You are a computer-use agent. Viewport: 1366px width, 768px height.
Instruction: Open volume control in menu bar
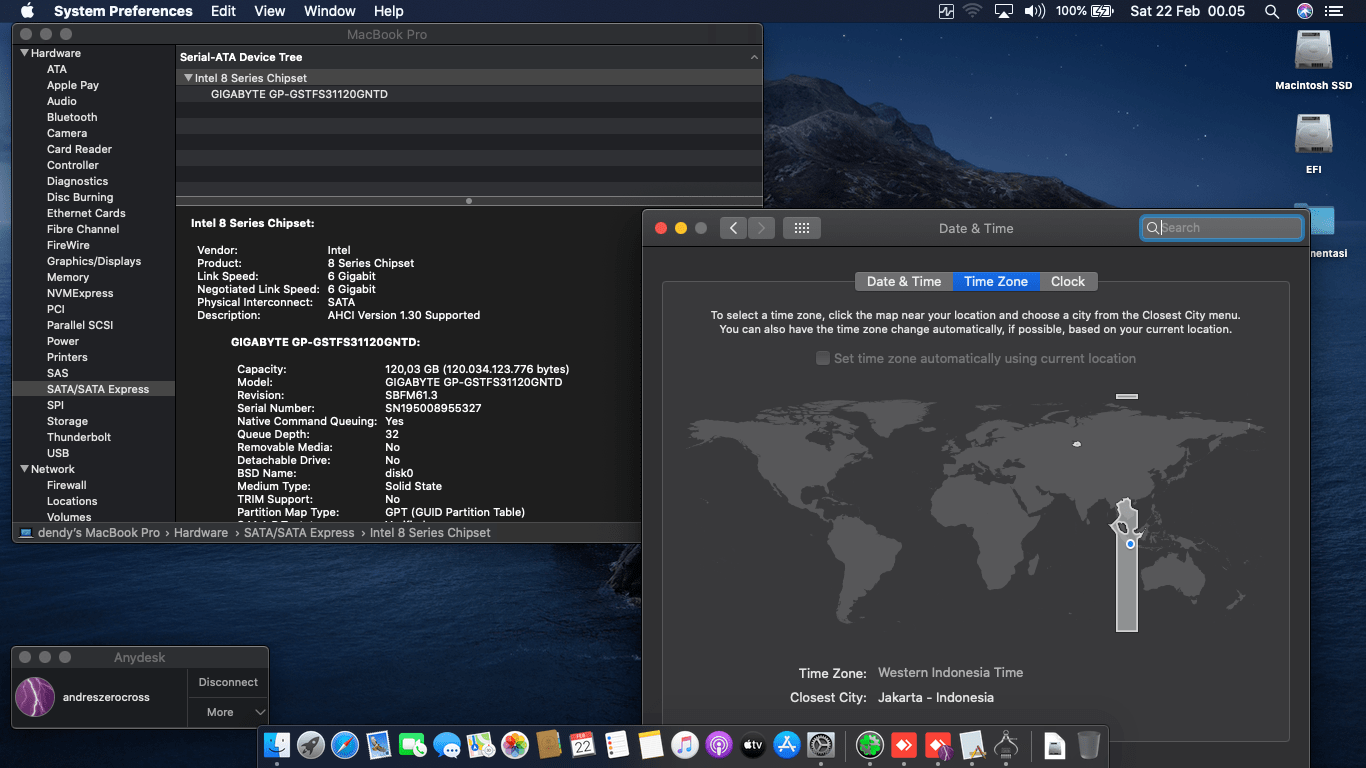coord(1034,11)
